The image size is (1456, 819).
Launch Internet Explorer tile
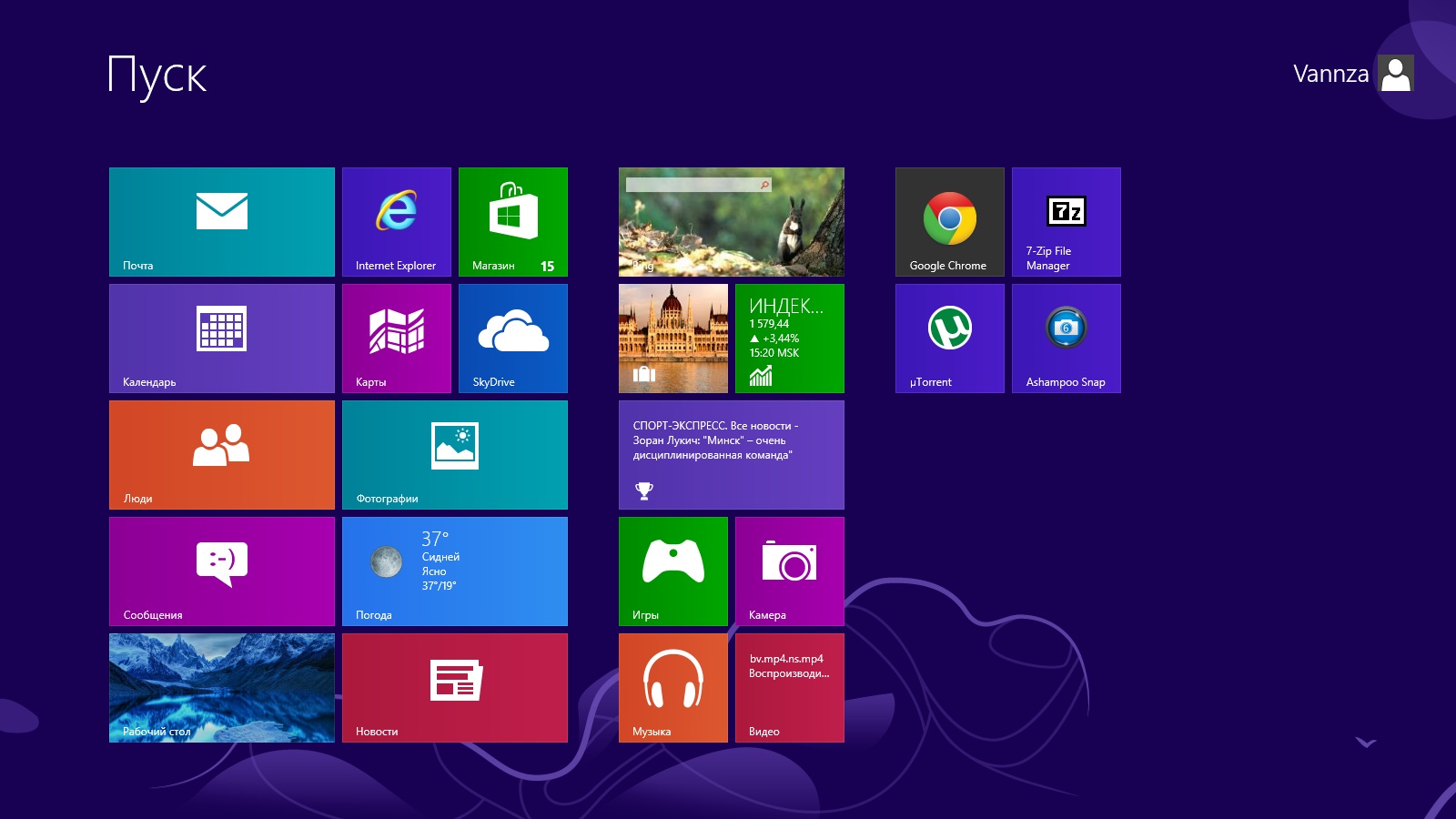pos(396,221)
